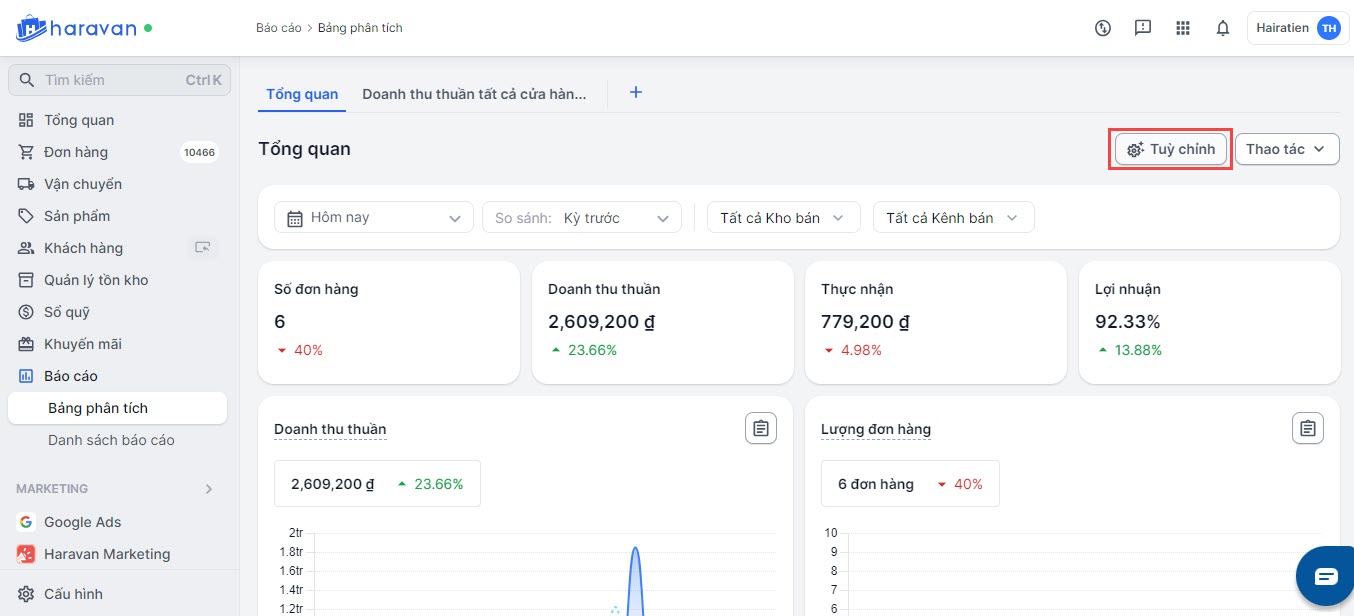The width and height of the screenshot is (1354, 616).
Task: Open the feedback message icon in header
Action: [x=1143, y=28]
